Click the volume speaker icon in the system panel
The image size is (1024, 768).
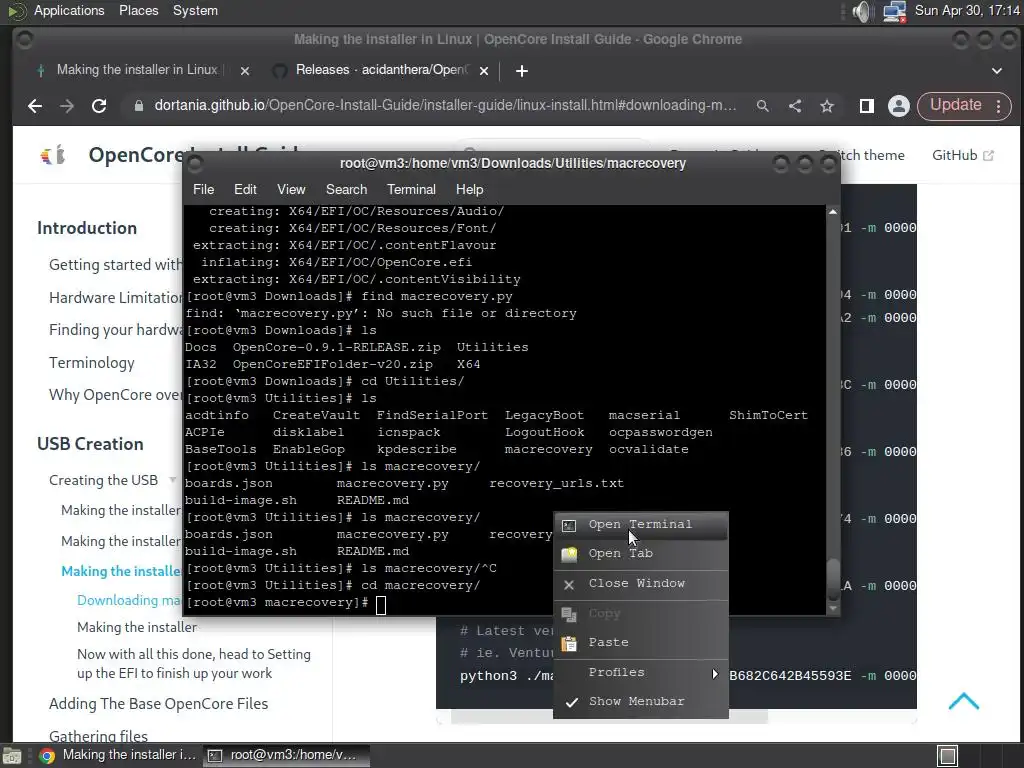[x=862, y=11]
